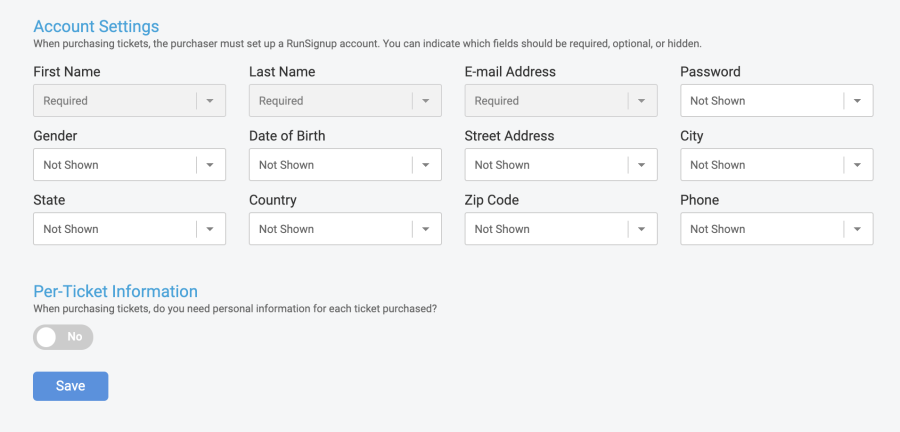Open the State Not Shown selector
Screen dimensions: 900x432
tap(129, 229)
